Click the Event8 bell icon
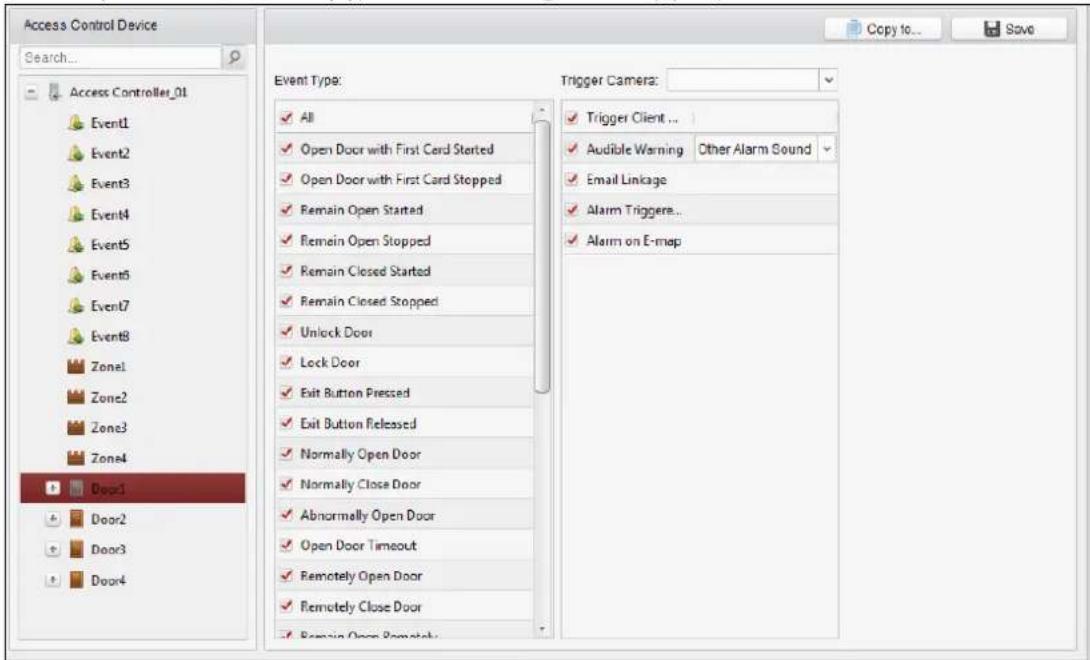The height and width of the screenshot is (660, 1090). (76, 337)
